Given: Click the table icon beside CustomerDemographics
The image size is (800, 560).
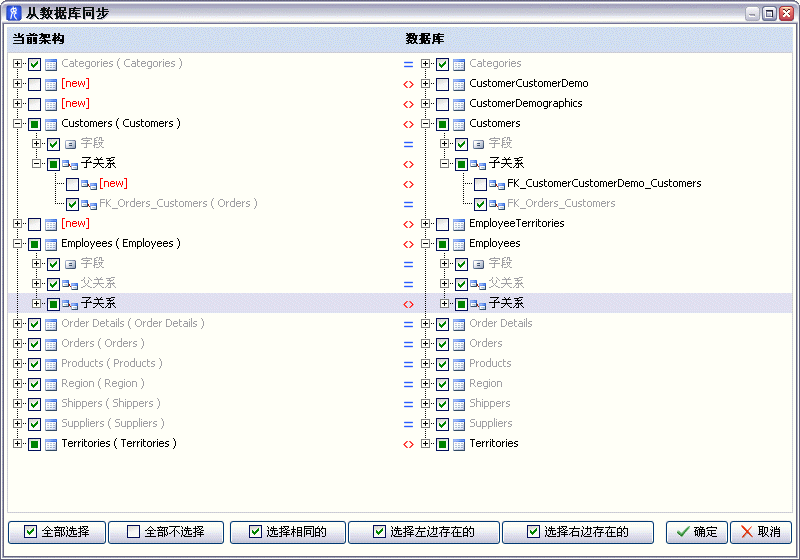Looking at the screenshot, I should click(x=459, y=104).
